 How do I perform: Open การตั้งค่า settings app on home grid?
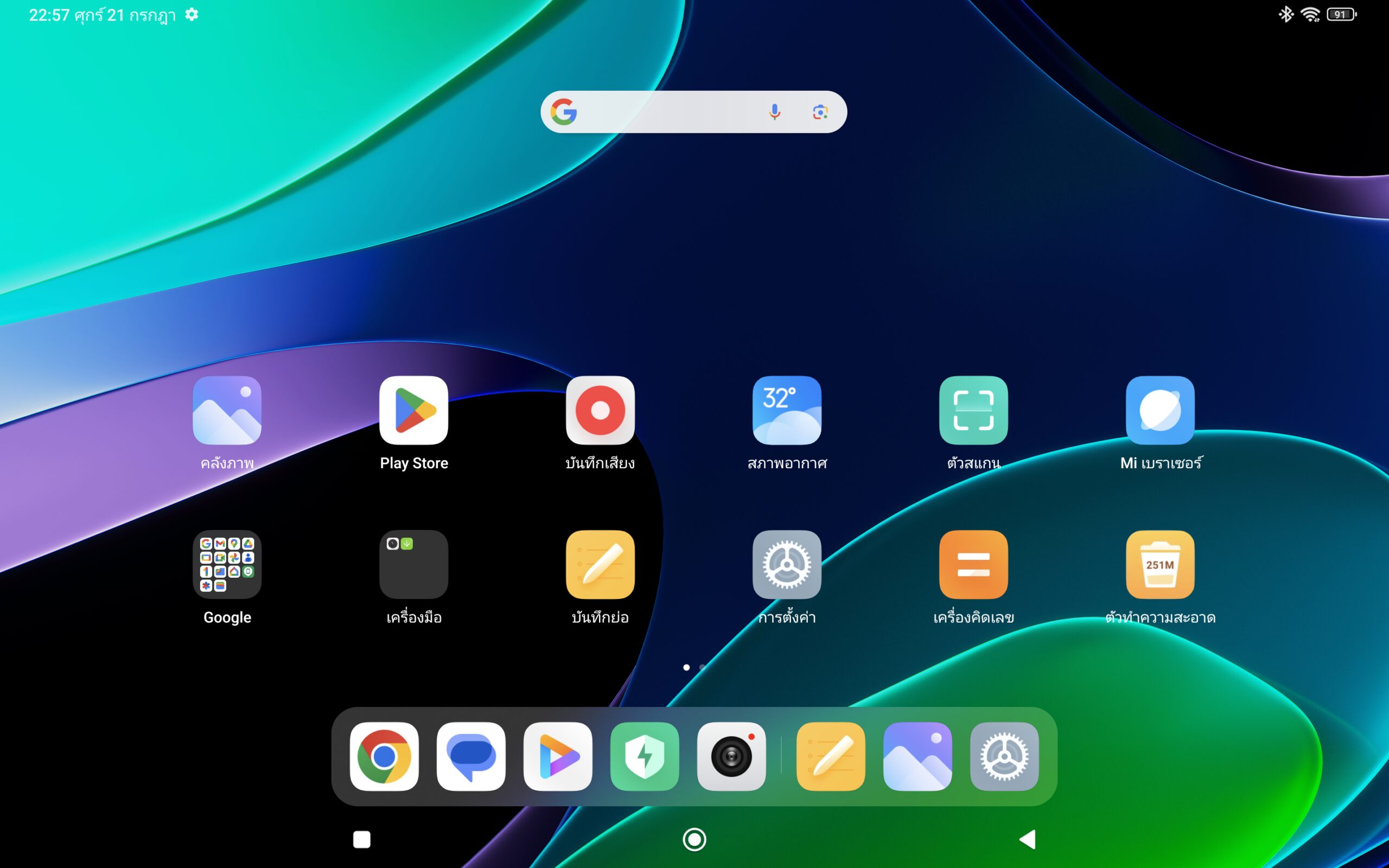[787, 564]
